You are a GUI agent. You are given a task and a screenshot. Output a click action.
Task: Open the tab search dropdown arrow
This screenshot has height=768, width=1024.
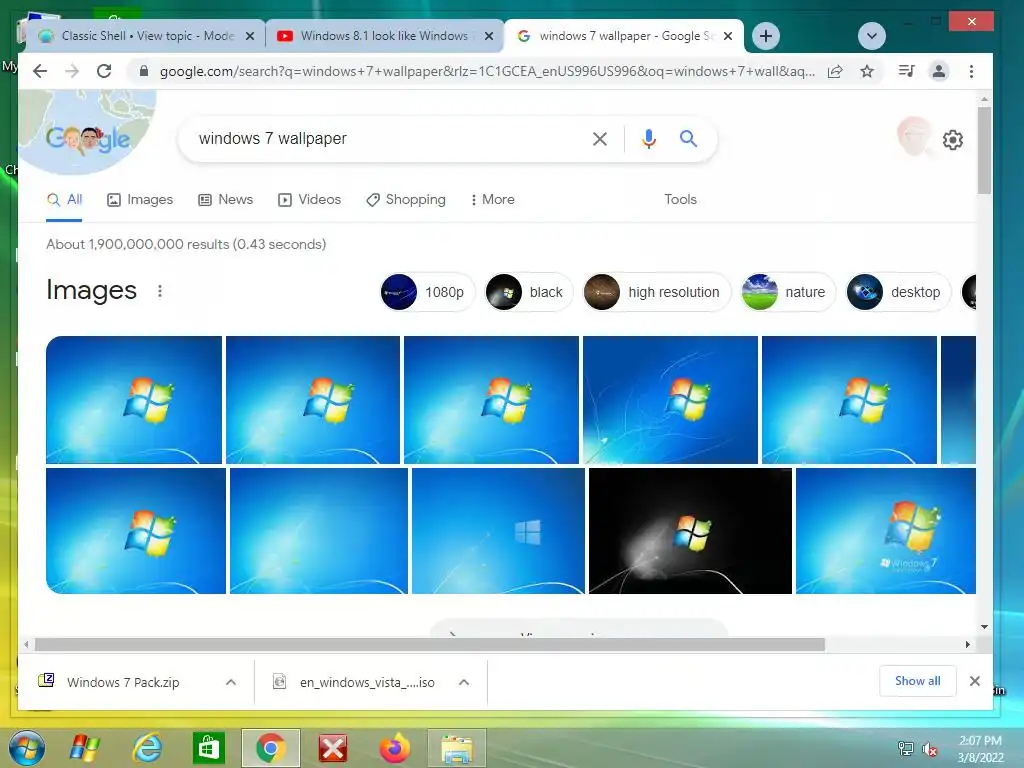[x=872, y=36]
